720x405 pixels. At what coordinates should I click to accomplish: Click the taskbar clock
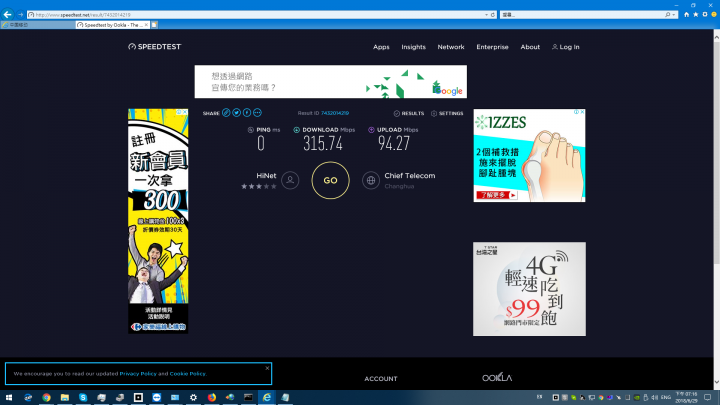686,397
